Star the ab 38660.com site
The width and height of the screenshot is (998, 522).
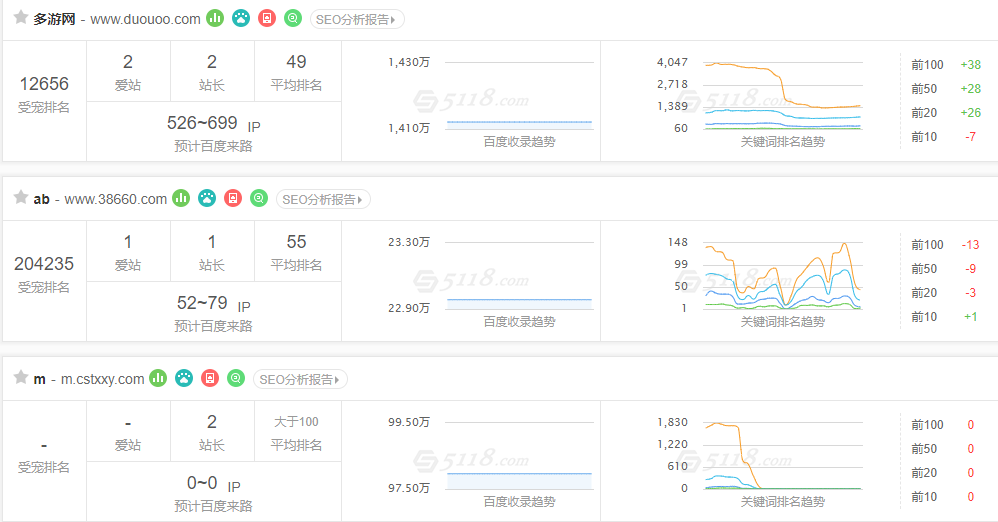click(21, 197)
